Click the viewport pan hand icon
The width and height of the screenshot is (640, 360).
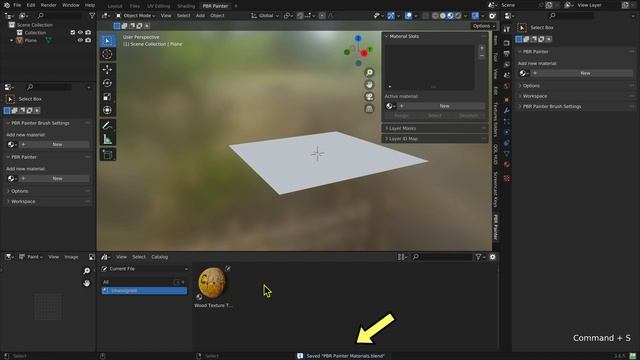369,84
